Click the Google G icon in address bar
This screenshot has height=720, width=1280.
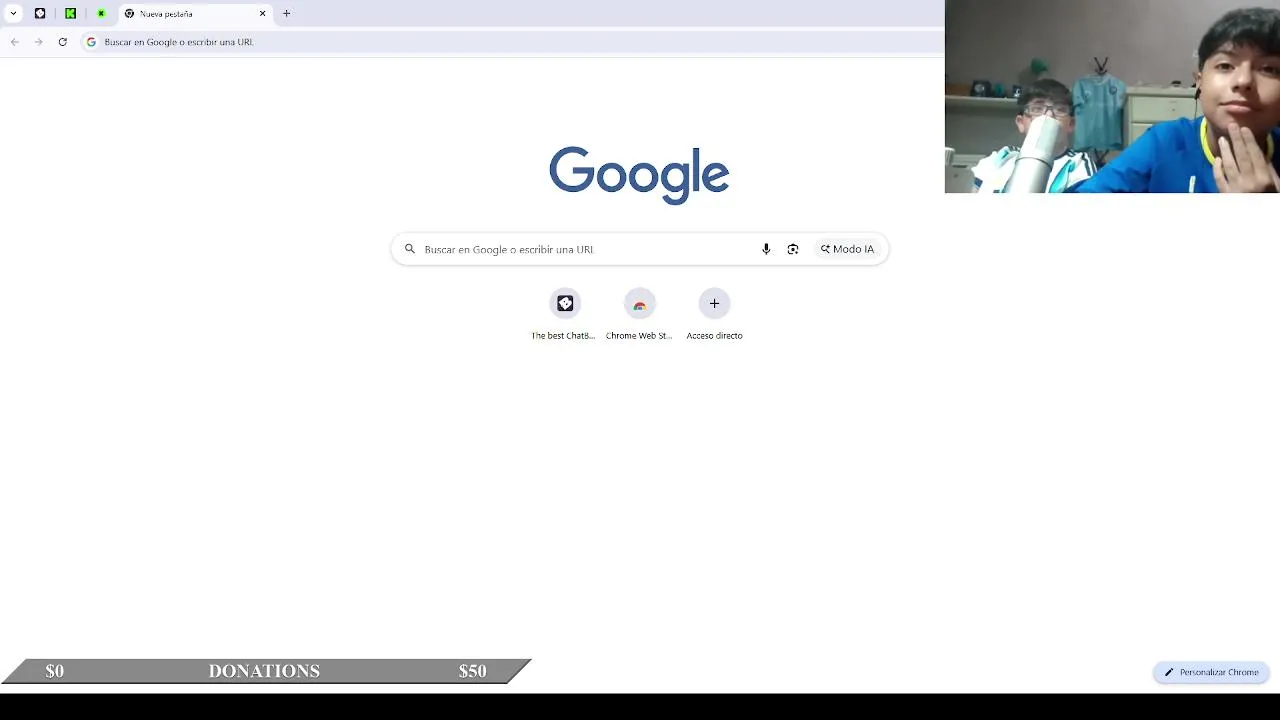(91, 42)
